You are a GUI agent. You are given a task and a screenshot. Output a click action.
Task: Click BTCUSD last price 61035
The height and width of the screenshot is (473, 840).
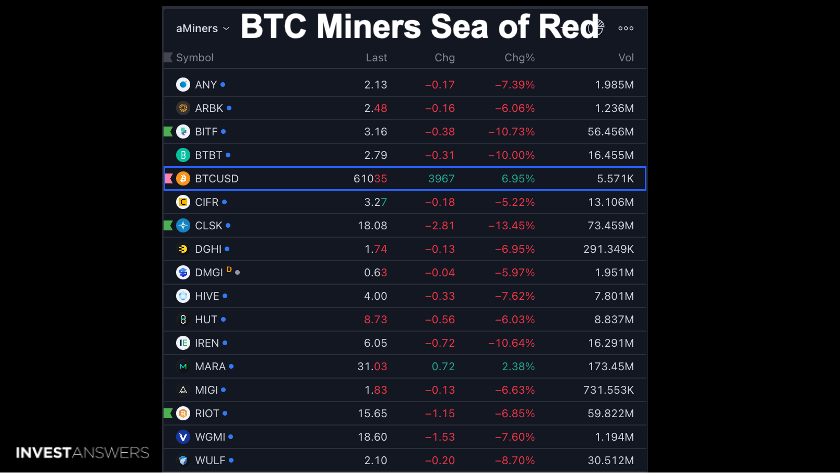tap(370, 178)
